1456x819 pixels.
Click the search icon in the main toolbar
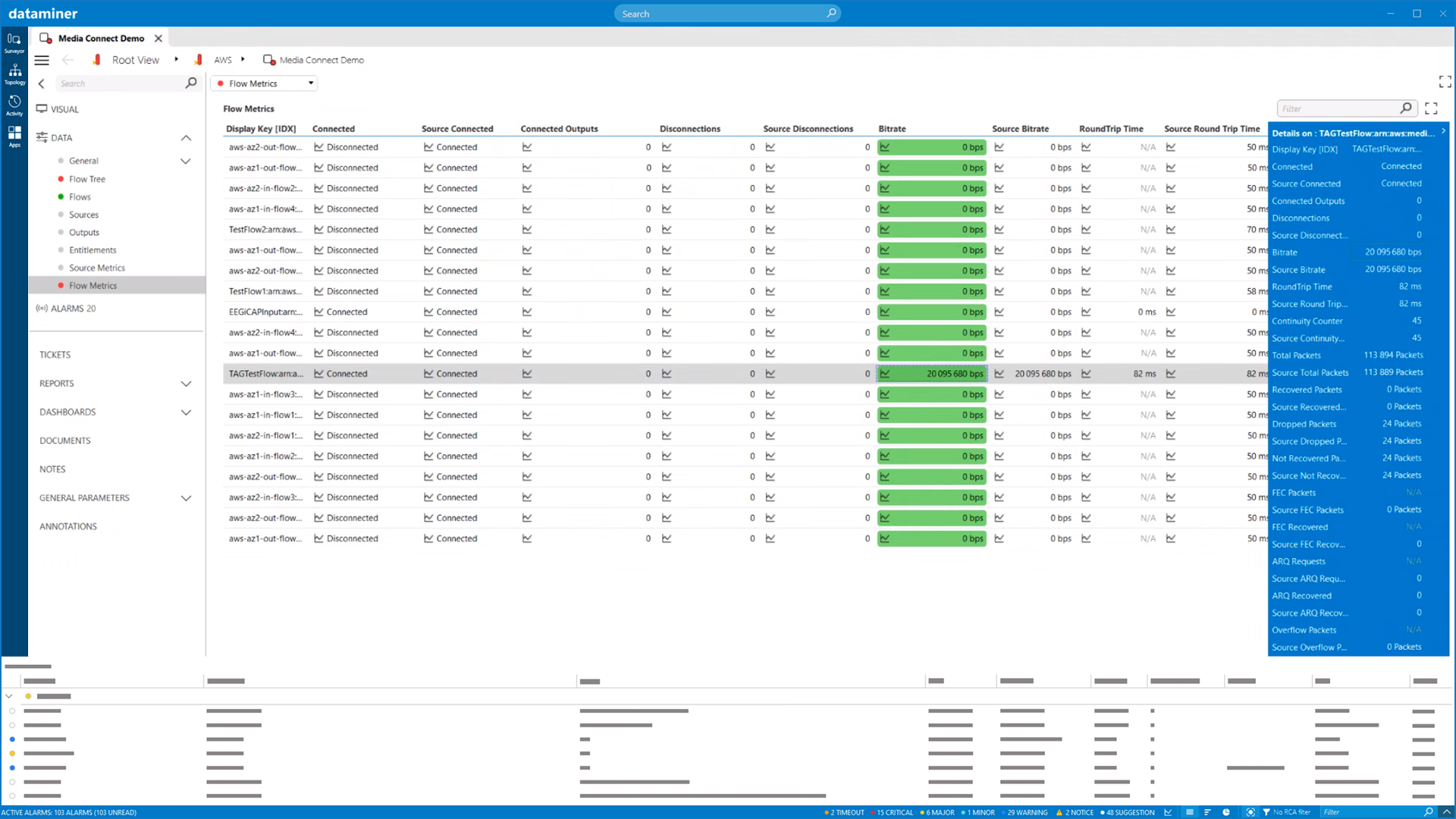pyautogui.click(x=831, y=13)
